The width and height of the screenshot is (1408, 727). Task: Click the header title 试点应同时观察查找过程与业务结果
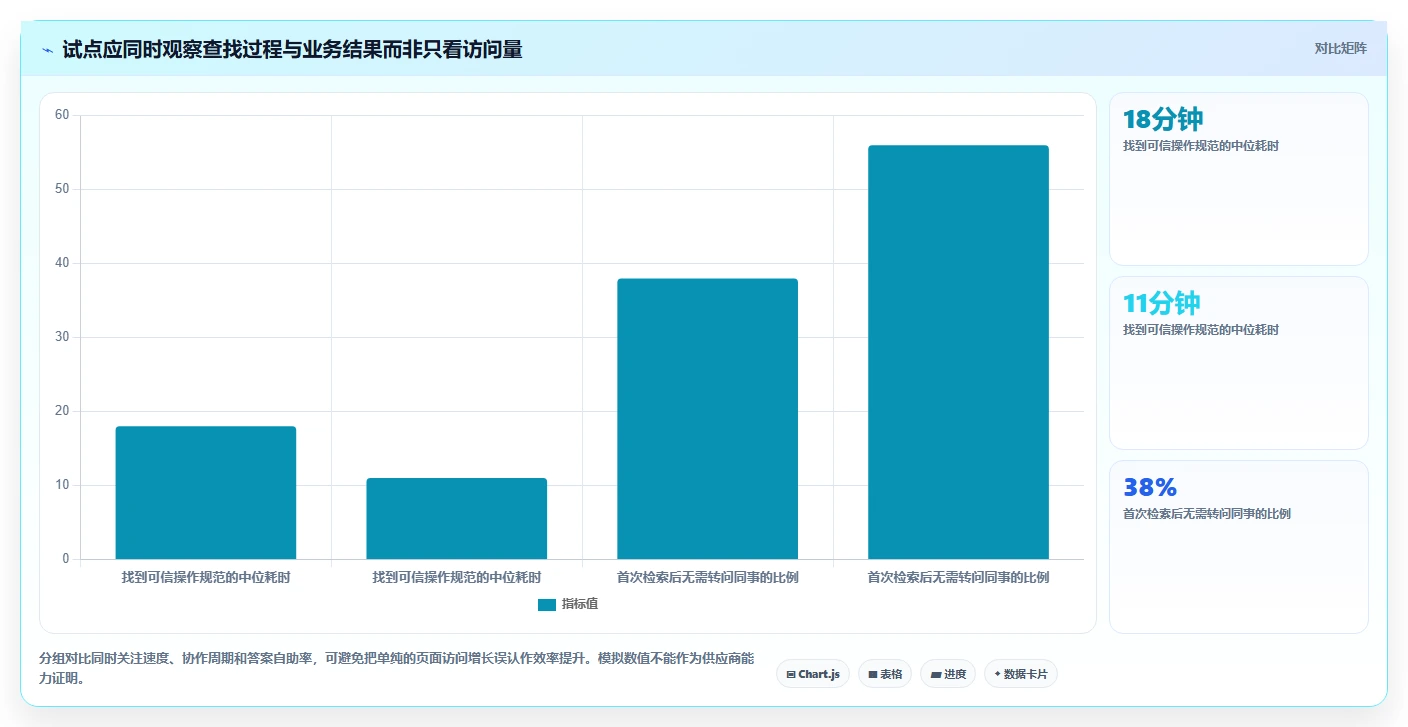292,49
